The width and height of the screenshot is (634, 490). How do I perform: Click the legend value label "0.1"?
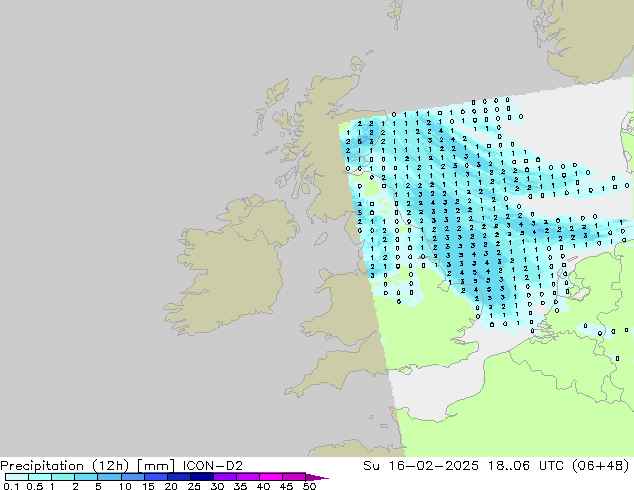click(11, 486)
